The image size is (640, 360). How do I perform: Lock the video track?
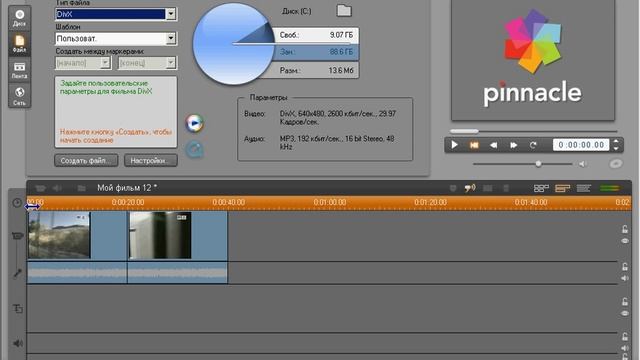pos(625,229)
